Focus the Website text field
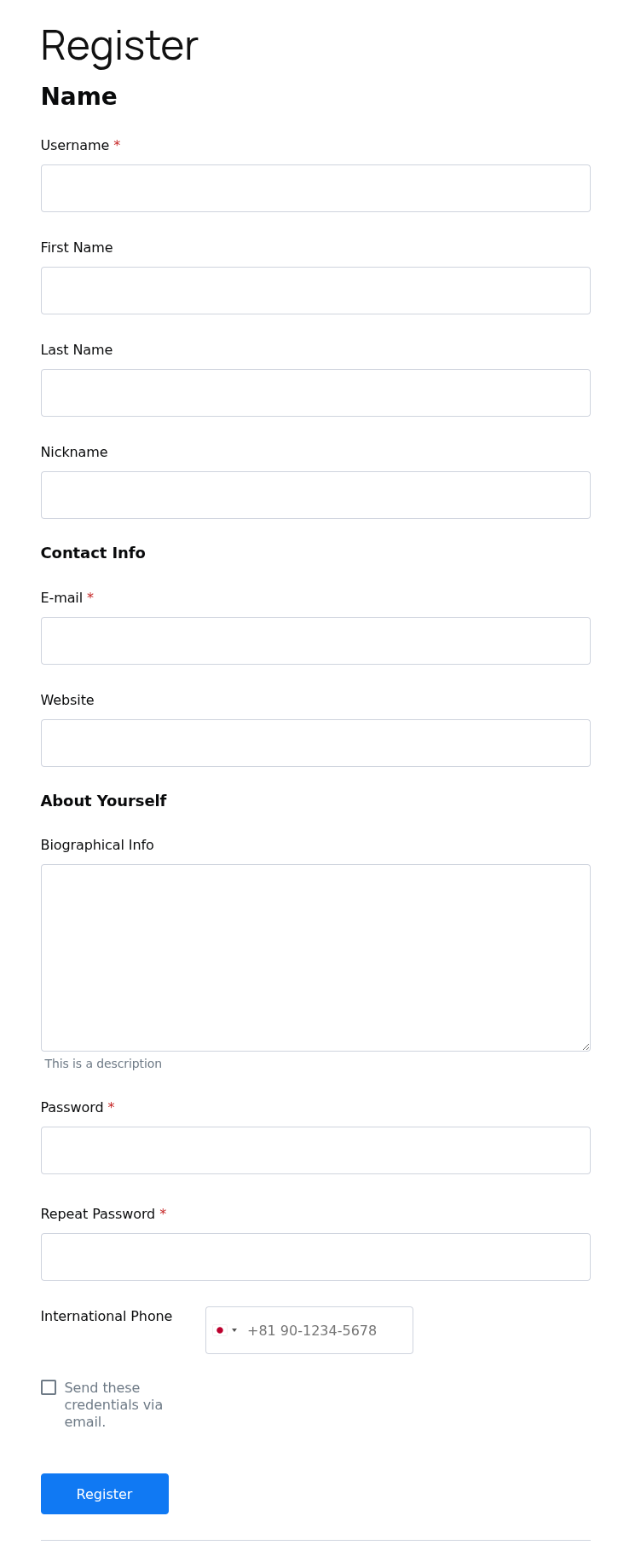635x1568 pixels. point(315,743)
